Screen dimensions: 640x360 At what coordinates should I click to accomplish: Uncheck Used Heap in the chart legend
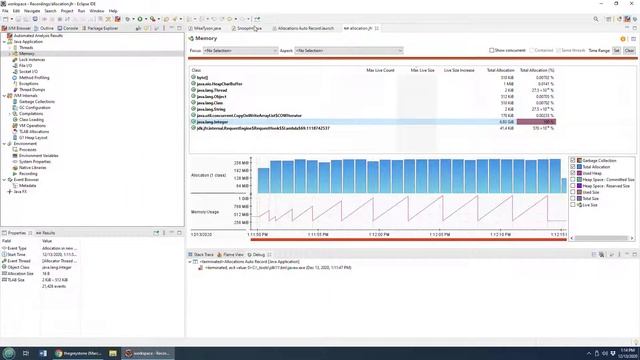(x=573, y=173)
